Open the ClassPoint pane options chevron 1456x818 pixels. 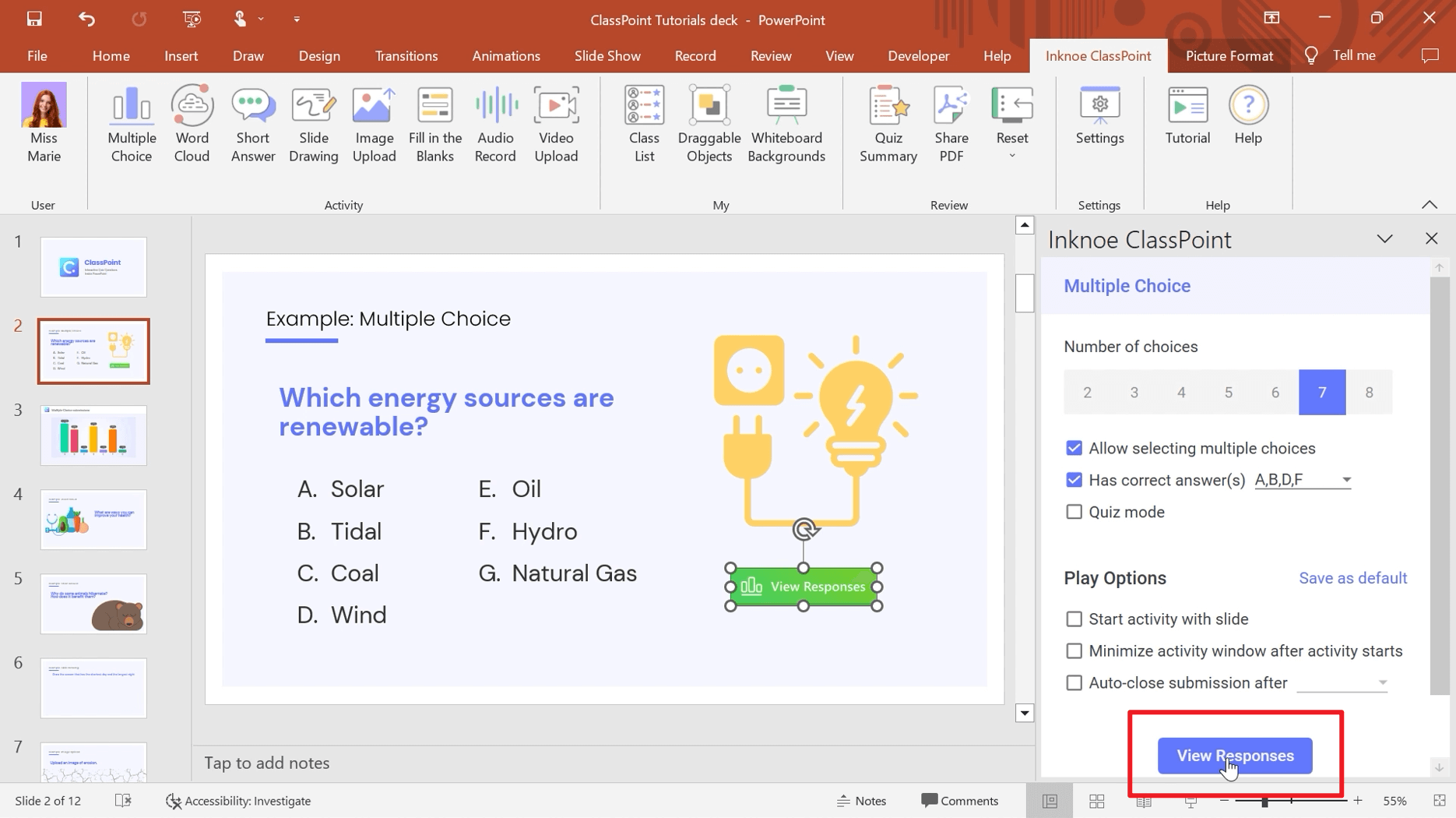(x=1384, y=239)
